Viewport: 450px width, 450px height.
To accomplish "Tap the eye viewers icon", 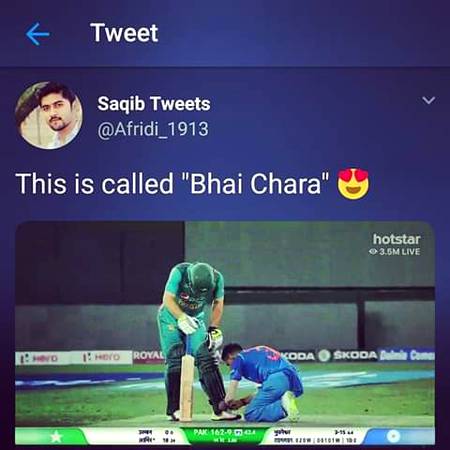I will point(373,252).
